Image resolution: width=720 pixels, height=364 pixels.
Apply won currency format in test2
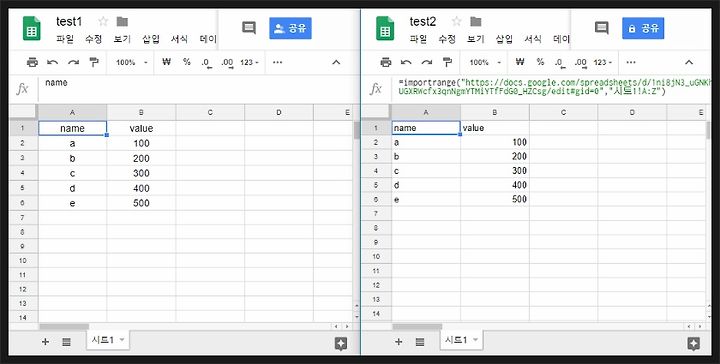[x=520, y=62]
